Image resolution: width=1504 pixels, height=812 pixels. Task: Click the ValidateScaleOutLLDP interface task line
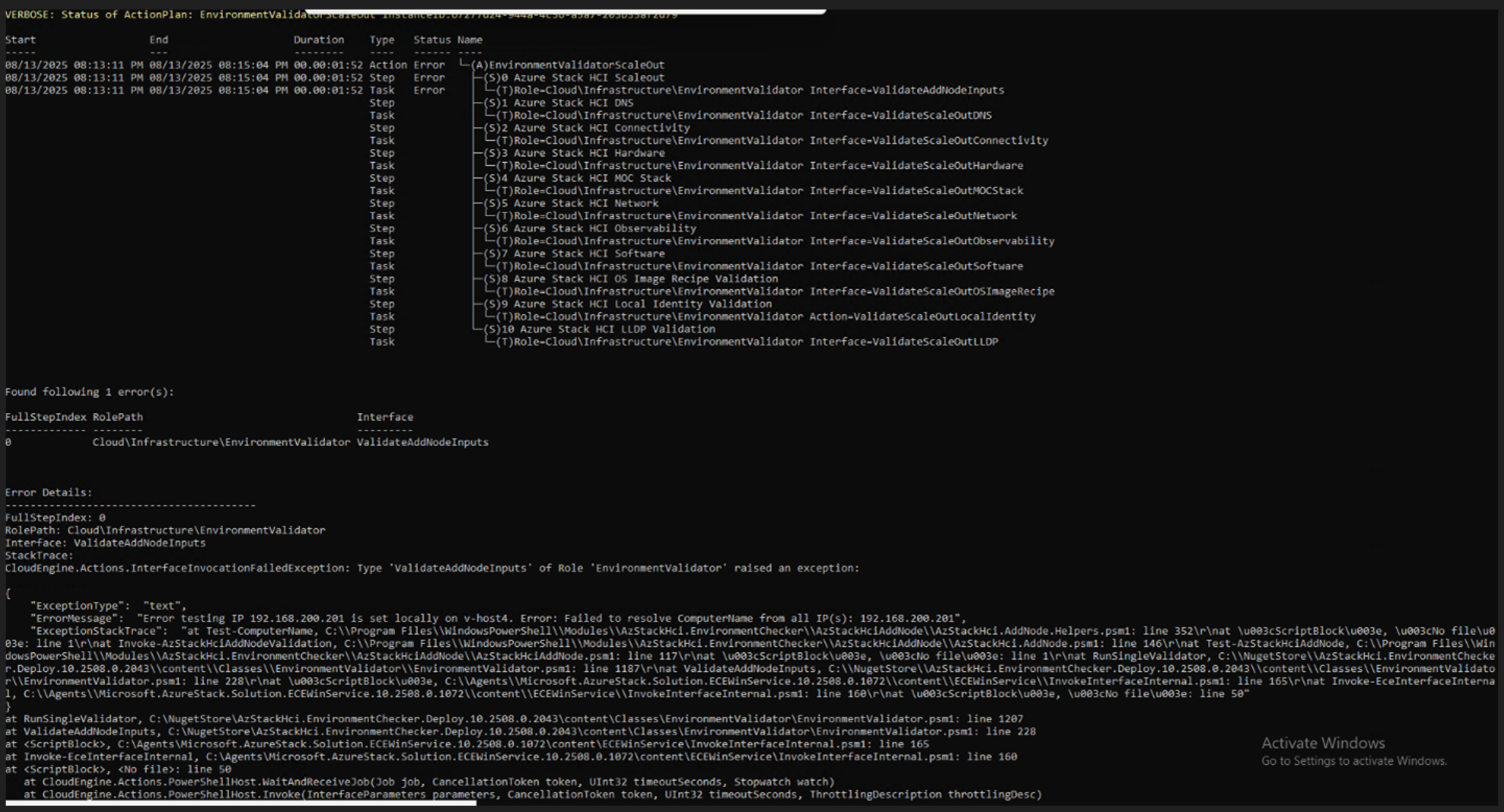(746, 342)
